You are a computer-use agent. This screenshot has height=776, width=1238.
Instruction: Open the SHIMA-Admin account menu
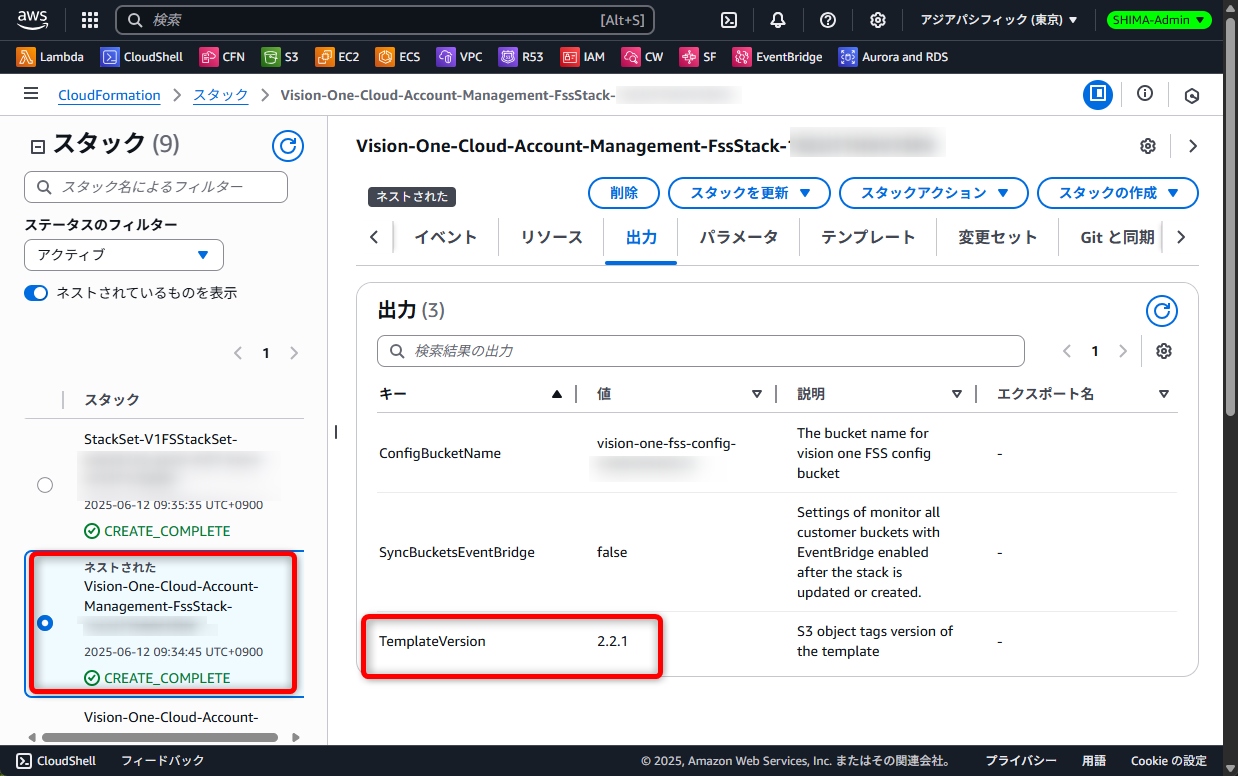pyautogui.click(x=1160, y=20)
